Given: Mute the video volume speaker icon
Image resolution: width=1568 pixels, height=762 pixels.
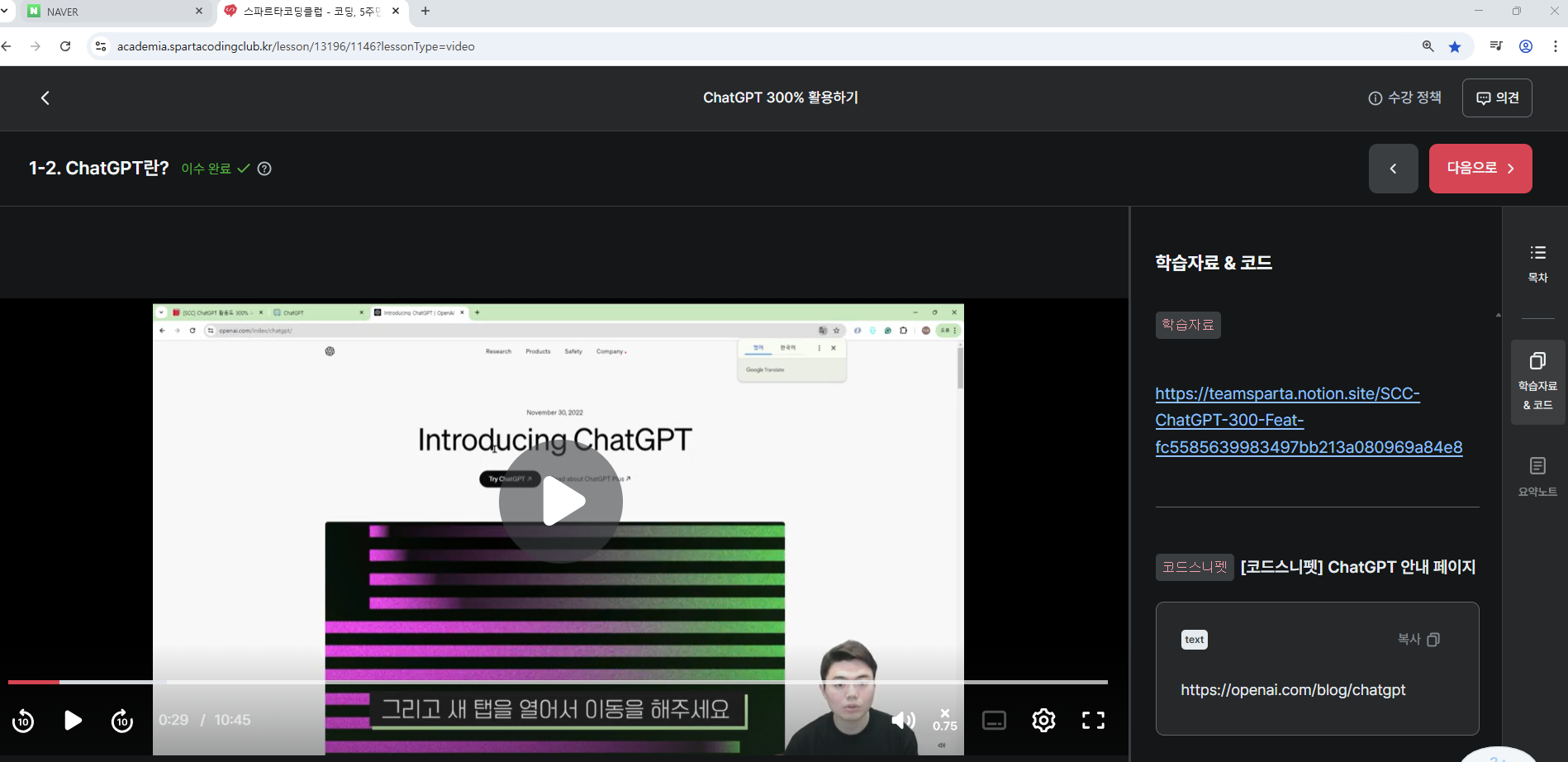Looking at the screenshot, I should [x=903, y=721].
